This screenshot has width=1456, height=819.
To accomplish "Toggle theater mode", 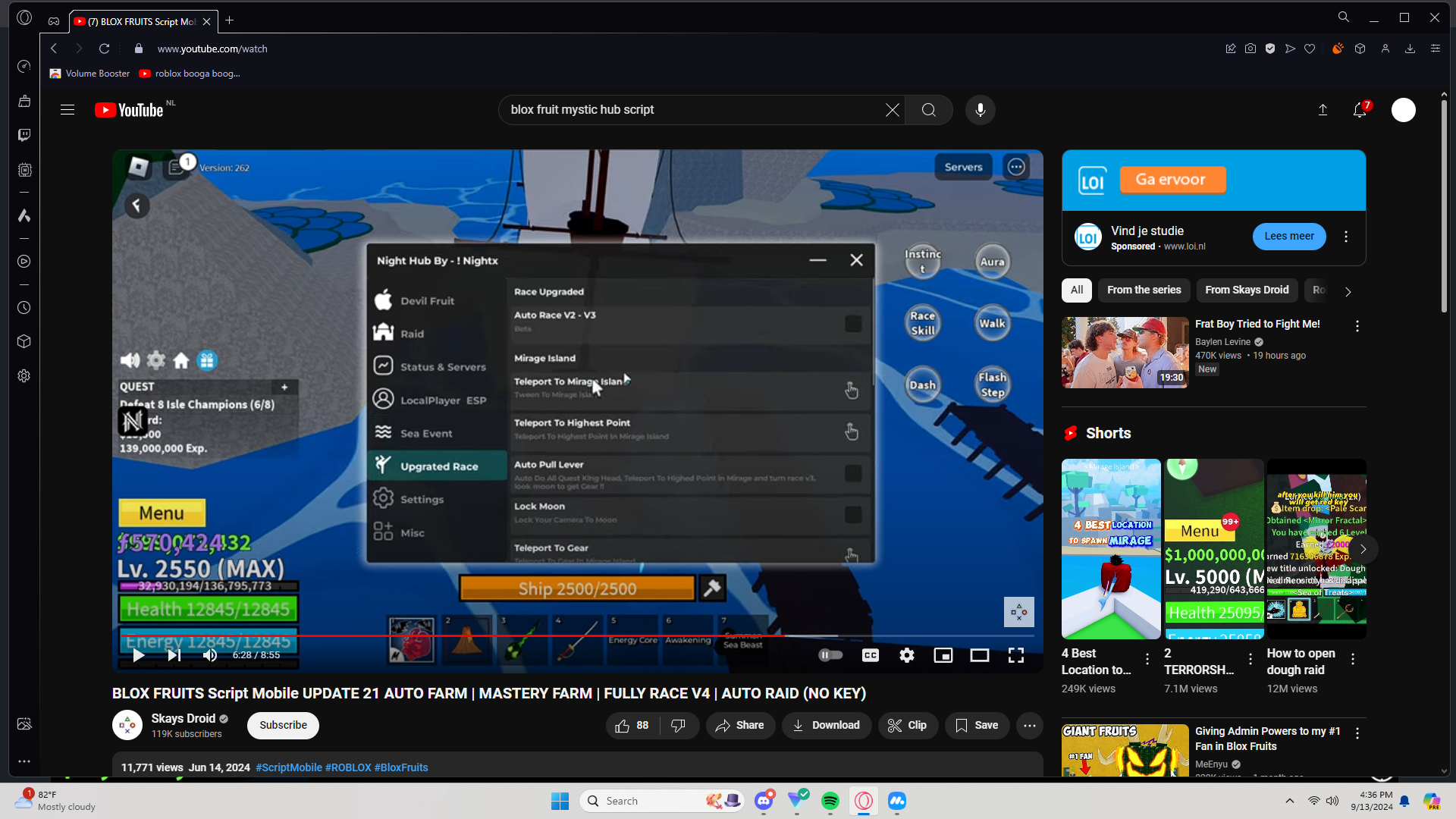I will coord(980,655).
